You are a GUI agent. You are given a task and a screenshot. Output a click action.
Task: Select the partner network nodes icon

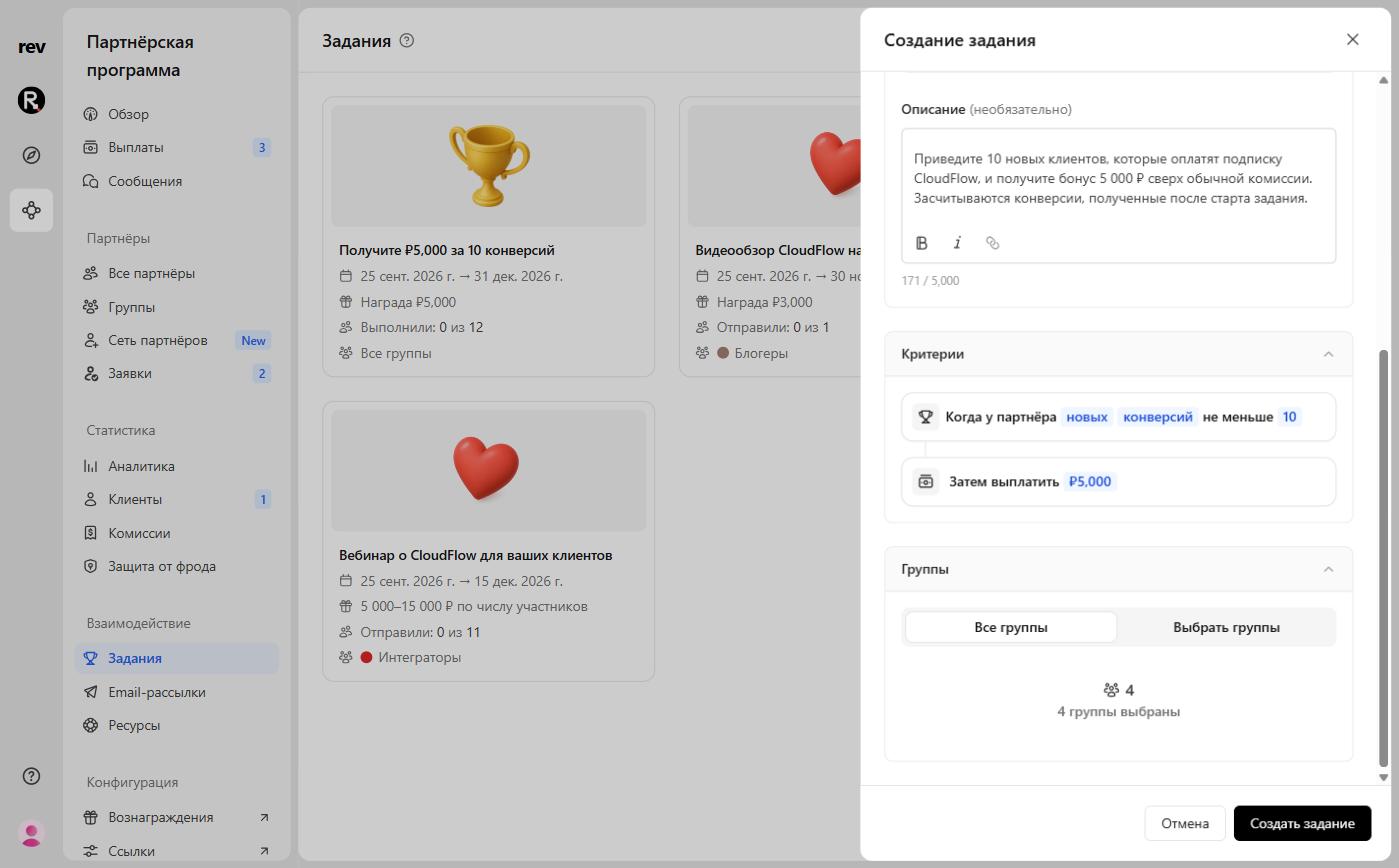31,210
